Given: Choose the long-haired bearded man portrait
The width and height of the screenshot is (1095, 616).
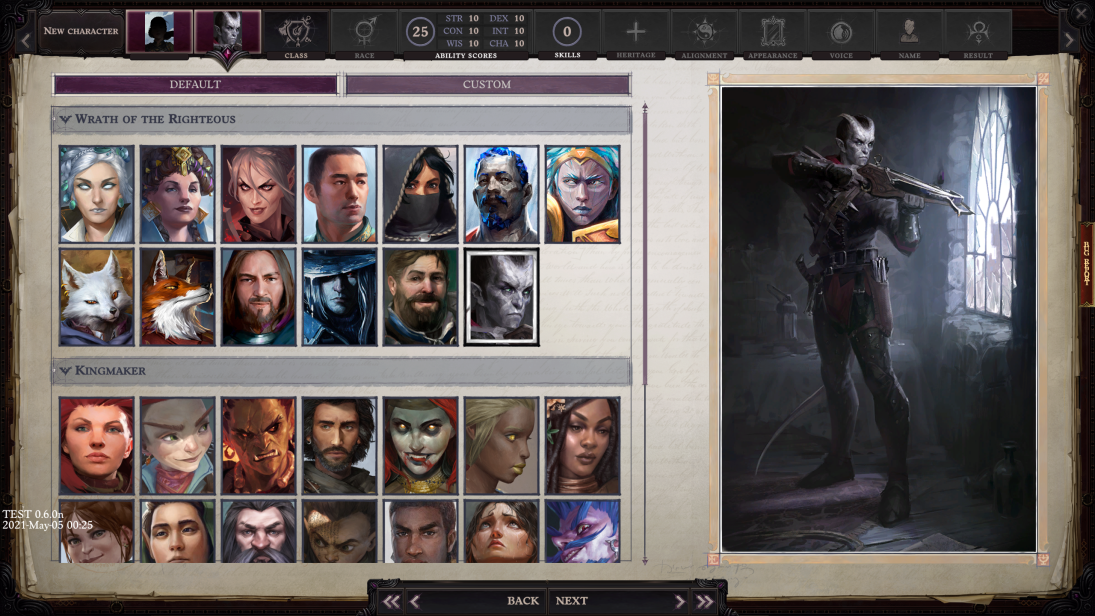Looking at the screenshot, I should [258, 298].
